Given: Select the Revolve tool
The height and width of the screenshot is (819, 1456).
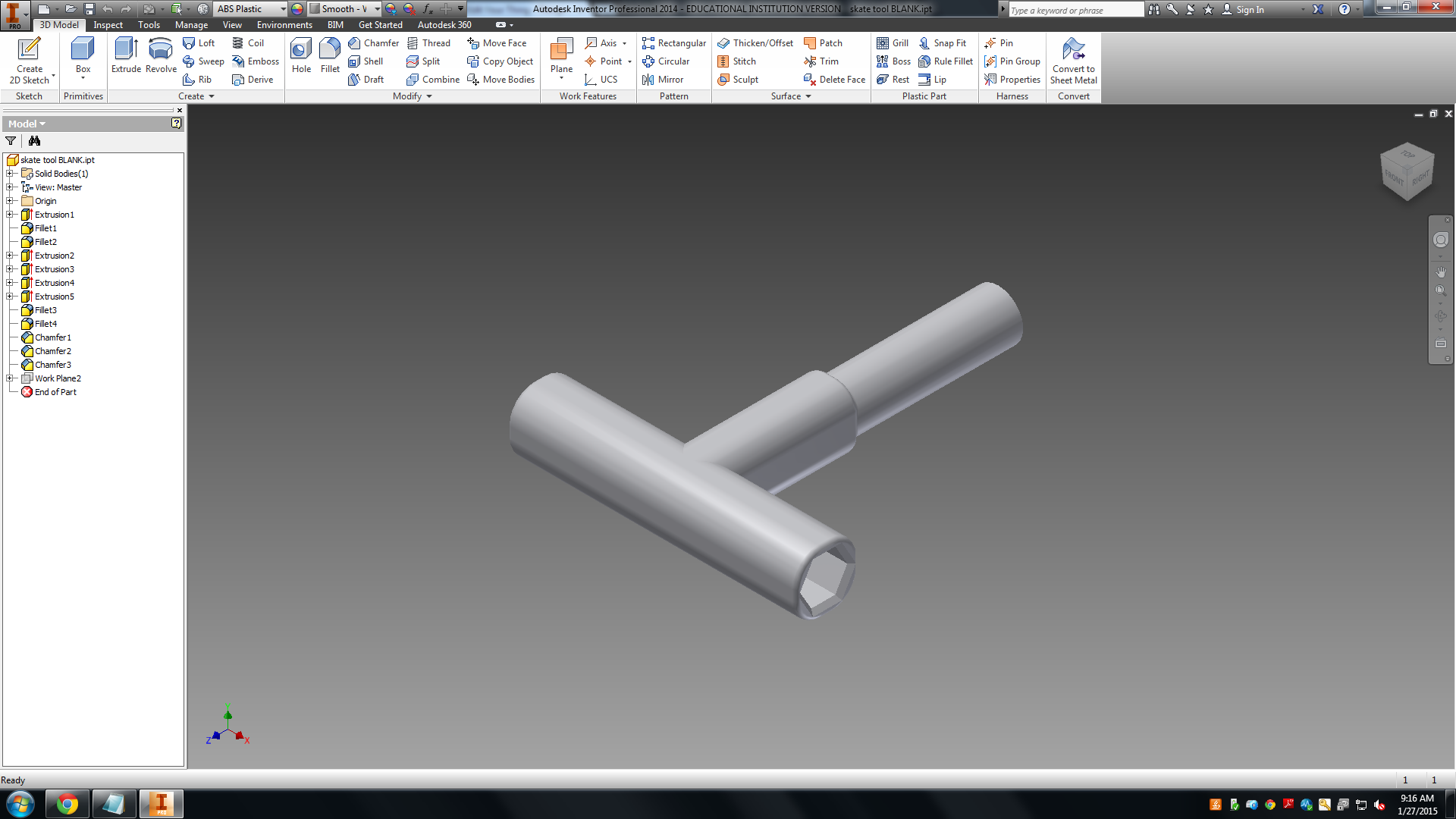Looking at the screenshot, I should 161,57.
